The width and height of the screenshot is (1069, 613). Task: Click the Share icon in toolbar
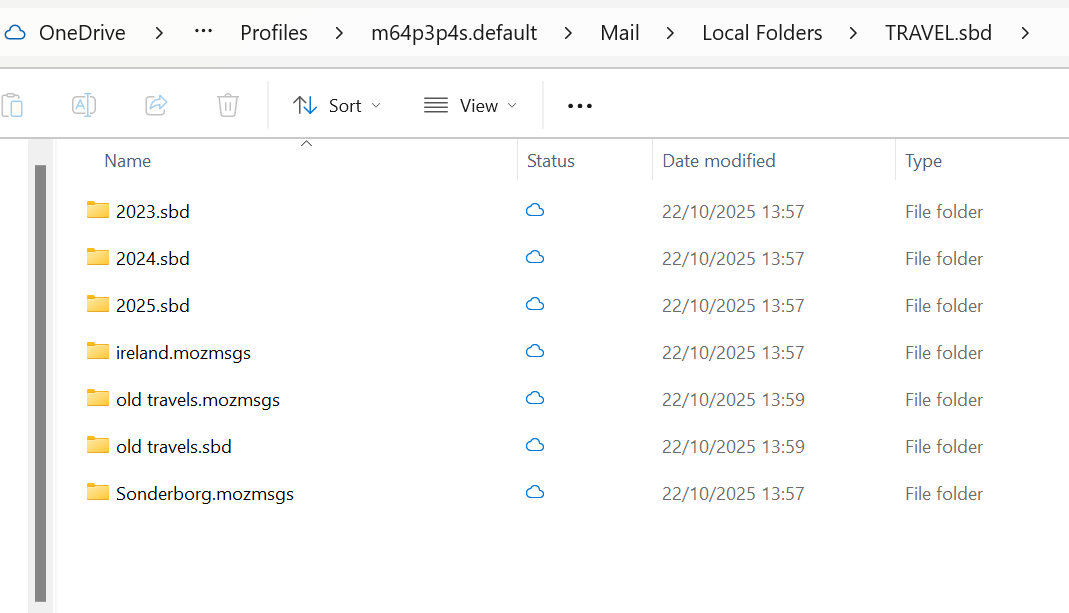click(156, 105)
